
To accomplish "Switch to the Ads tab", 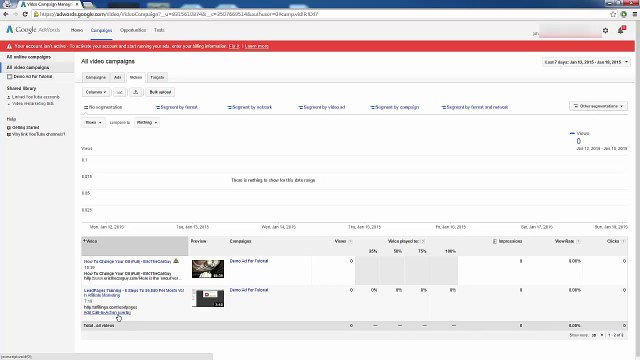I will [x=118, y=77].
